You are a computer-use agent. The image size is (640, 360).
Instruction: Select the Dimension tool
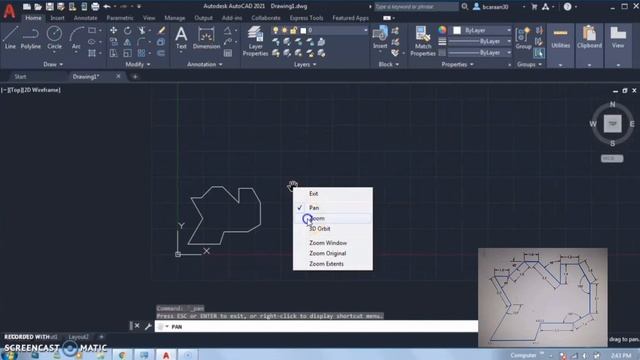pos(206,38)
